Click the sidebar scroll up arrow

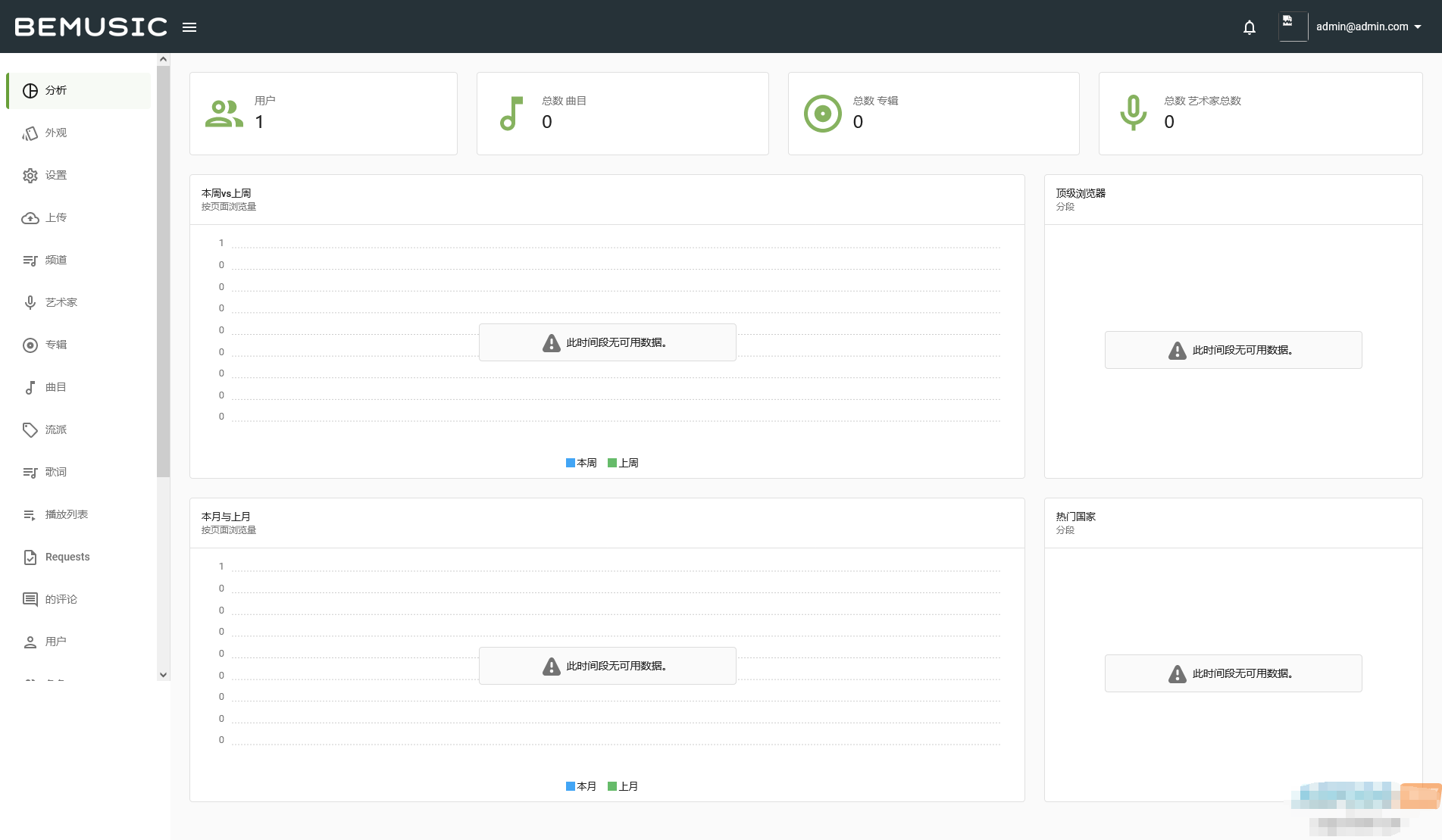[163, 59]
